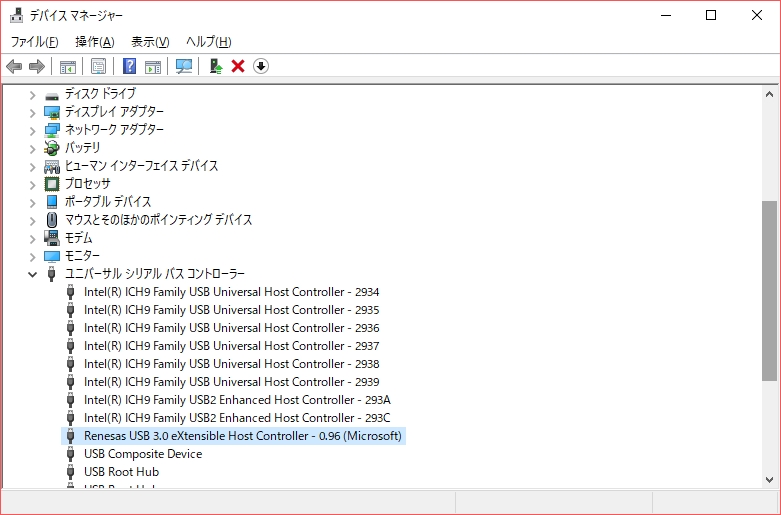Select Intel ICH9 Universal Host Controller - 2937
Screen dimensions: 781x515
[232, 346]
